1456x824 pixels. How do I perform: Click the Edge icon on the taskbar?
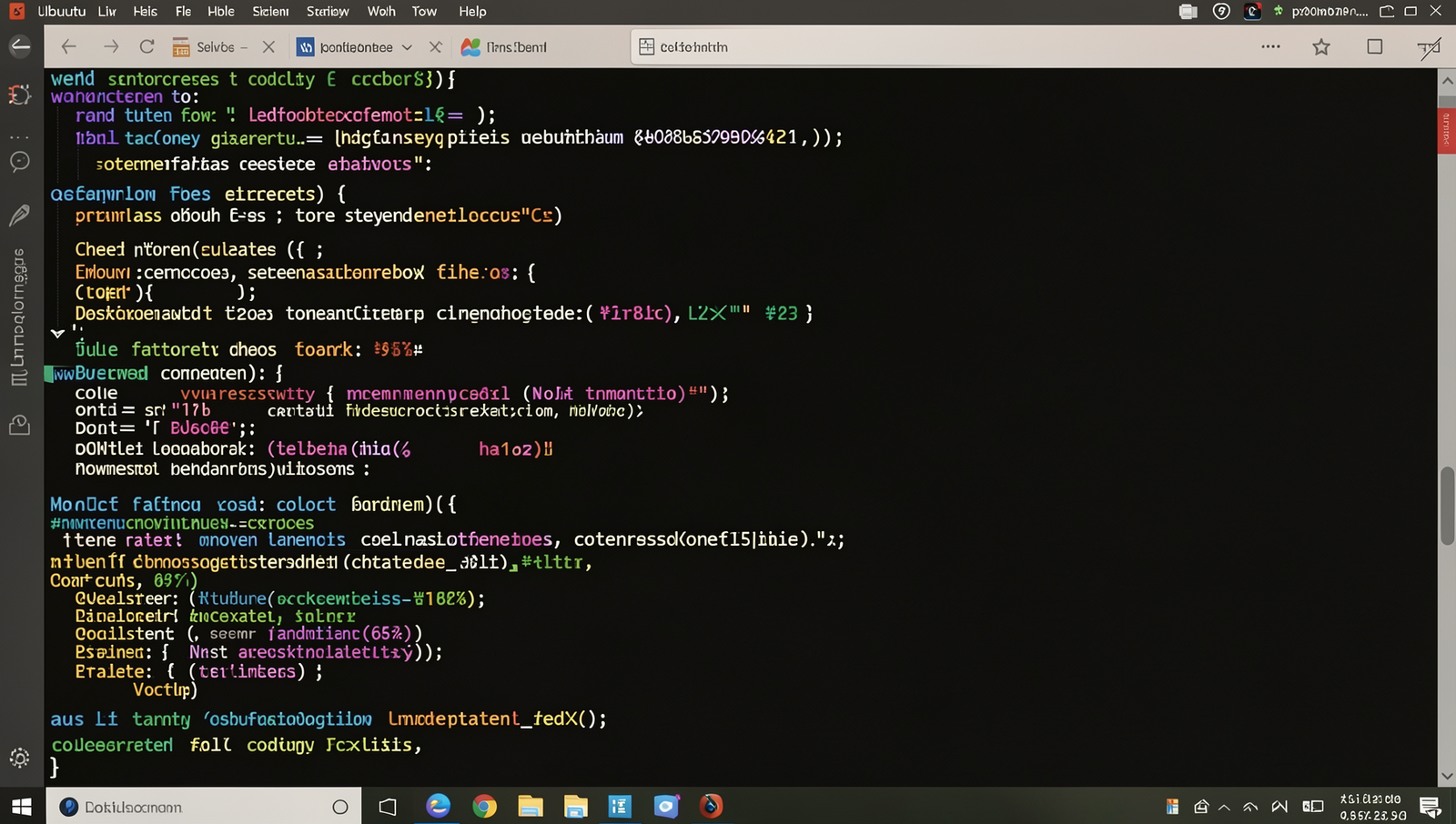click(439, 806)
